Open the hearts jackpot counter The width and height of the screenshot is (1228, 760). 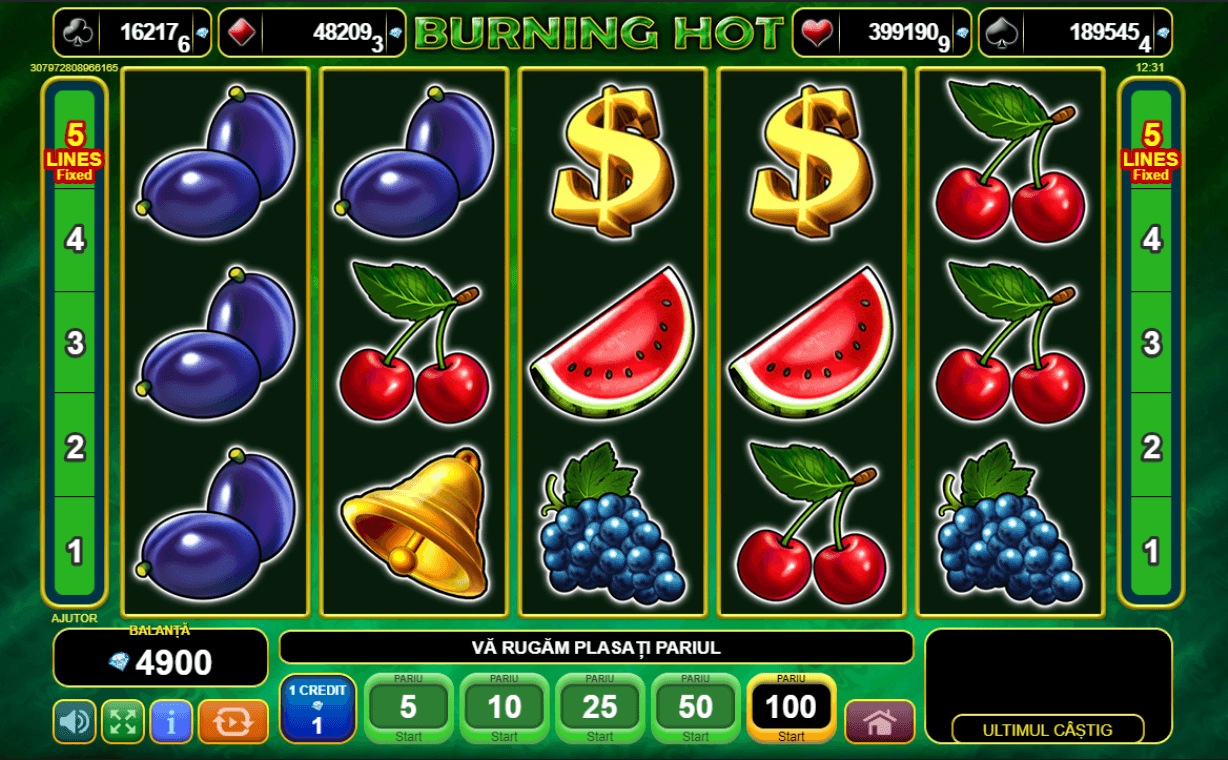coord(882,33)
